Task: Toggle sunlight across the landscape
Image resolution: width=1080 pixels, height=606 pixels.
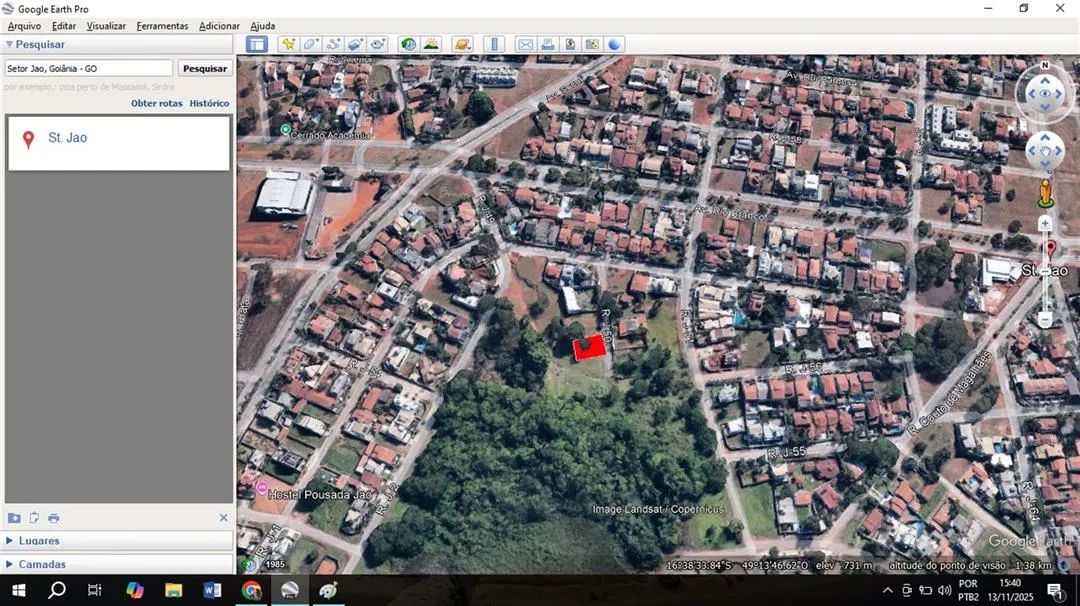Action: pos(429,44)
